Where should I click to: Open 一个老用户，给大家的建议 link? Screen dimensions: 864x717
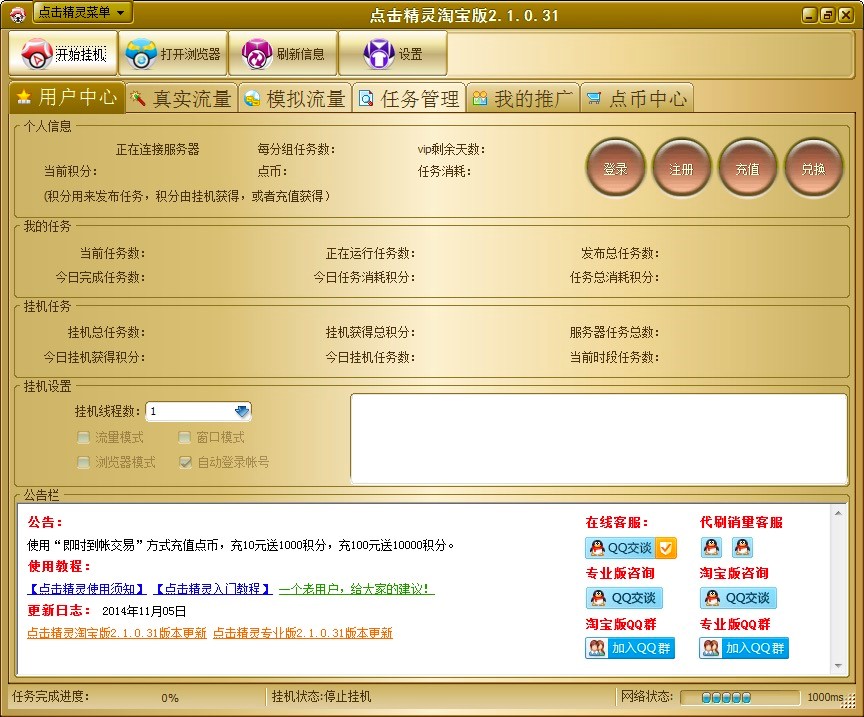357,589
